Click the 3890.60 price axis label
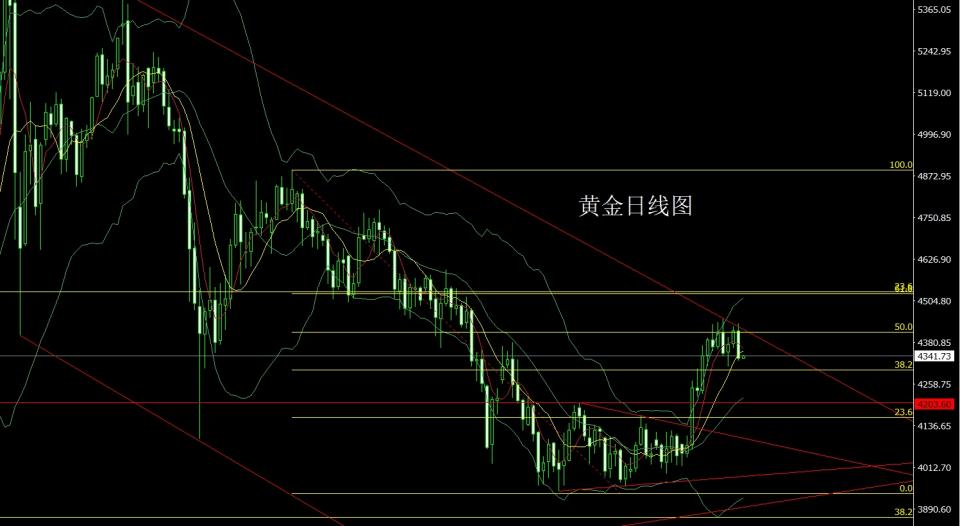The image size is (960, 526). coord(934,509)
